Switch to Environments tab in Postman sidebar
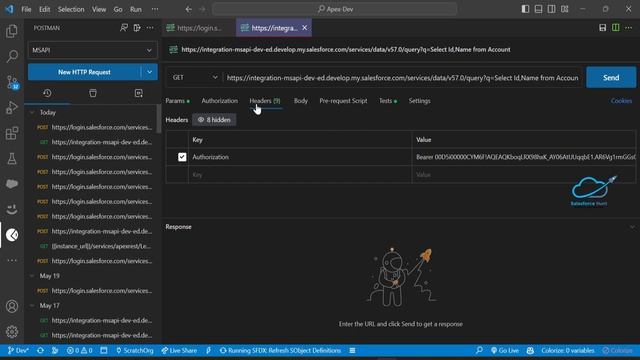Viewport: 640px width, 360px height. pos(139,93)
